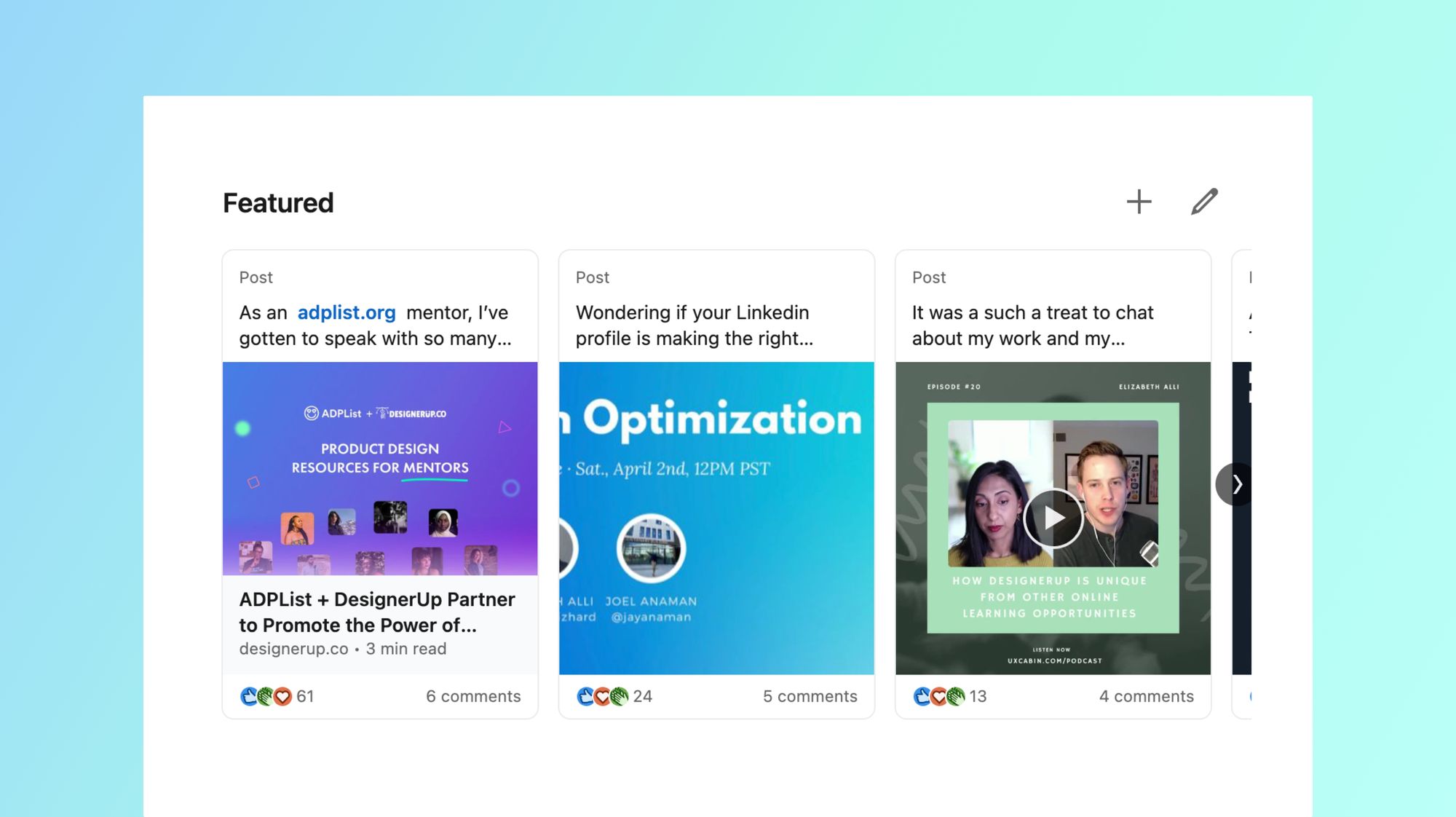Screen dimensions: 1456x817
Task: Advance the carousel with the next arrow
Action: pyautogui.click(x=1234, y=484)
